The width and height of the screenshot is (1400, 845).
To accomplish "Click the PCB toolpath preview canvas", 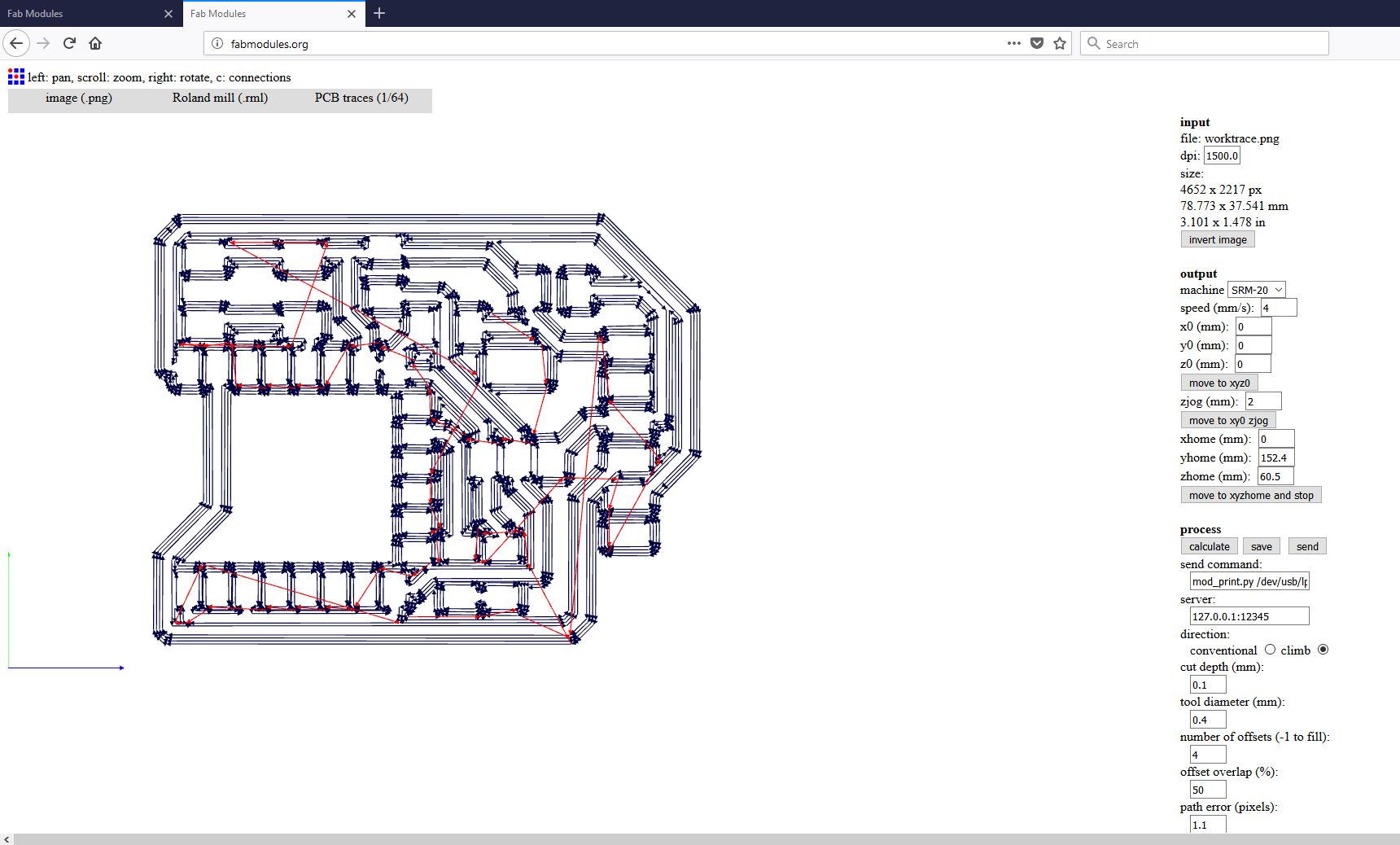I will pos(427,429).
